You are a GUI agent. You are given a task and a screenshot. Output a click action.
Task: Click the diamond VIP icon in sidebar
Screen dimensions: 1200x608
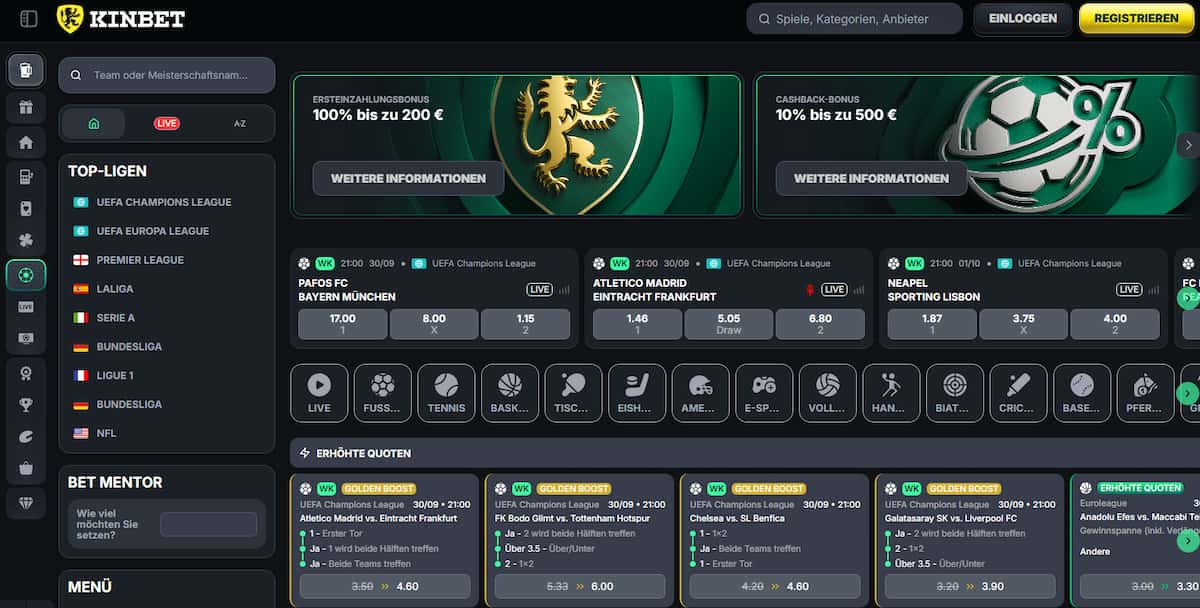pos(26,501)
